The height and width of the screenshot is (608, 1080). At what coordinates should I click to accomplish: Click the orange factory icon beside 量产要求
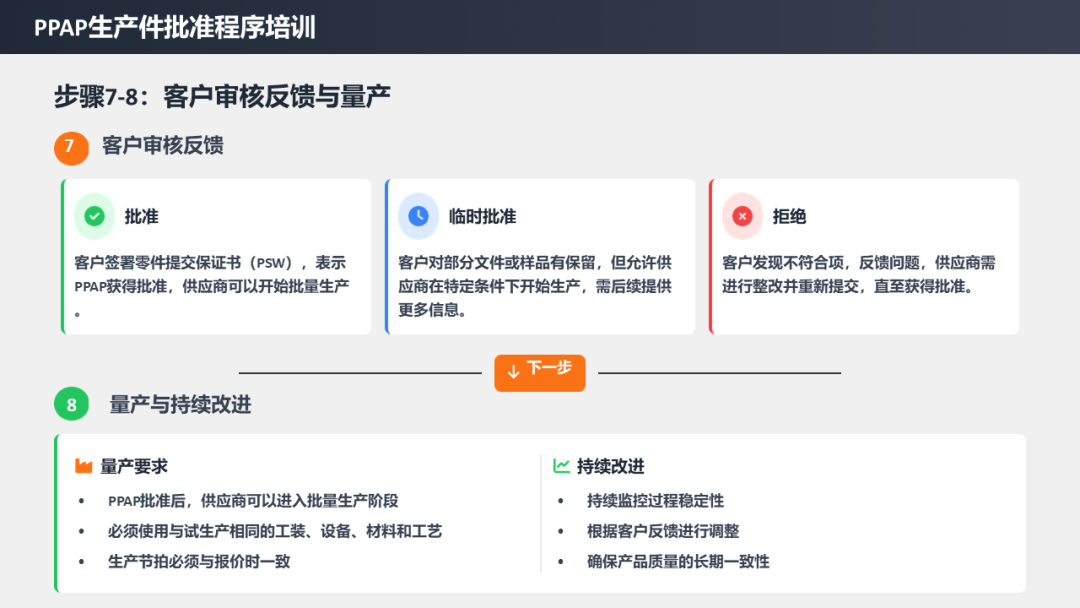point(84,466)
